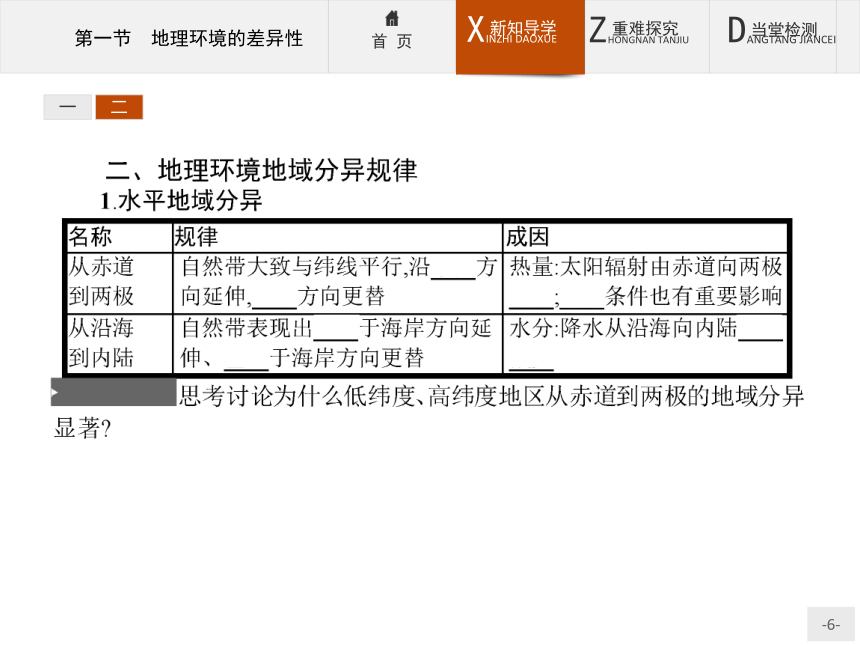Viewport: 860px width, 645px height.
Task: Switch to the 当堂检测 tab
Action: click(x=773, y=36)
